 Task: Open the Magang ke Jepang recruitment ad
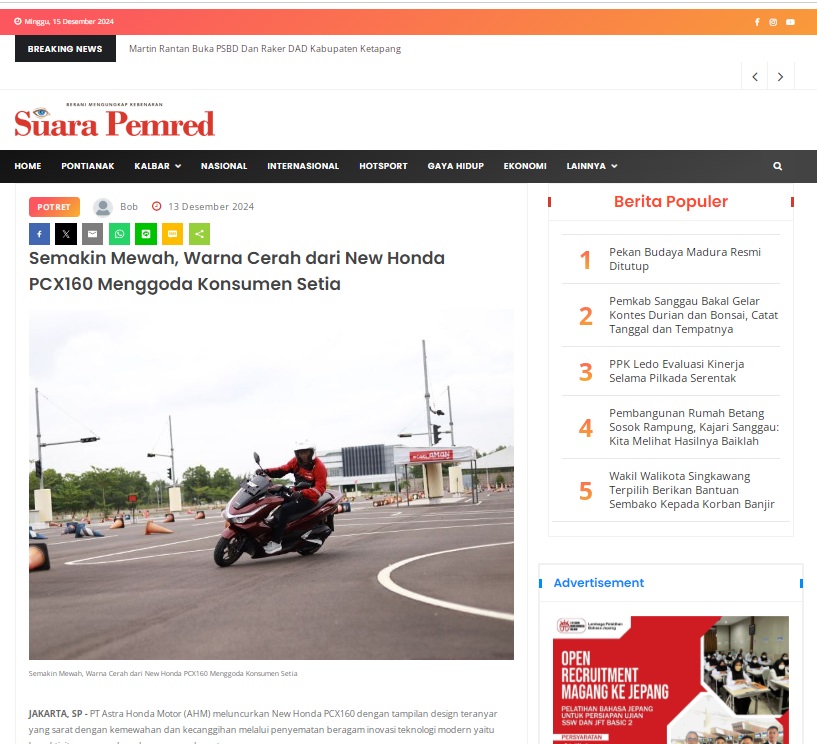click(671, 680)
